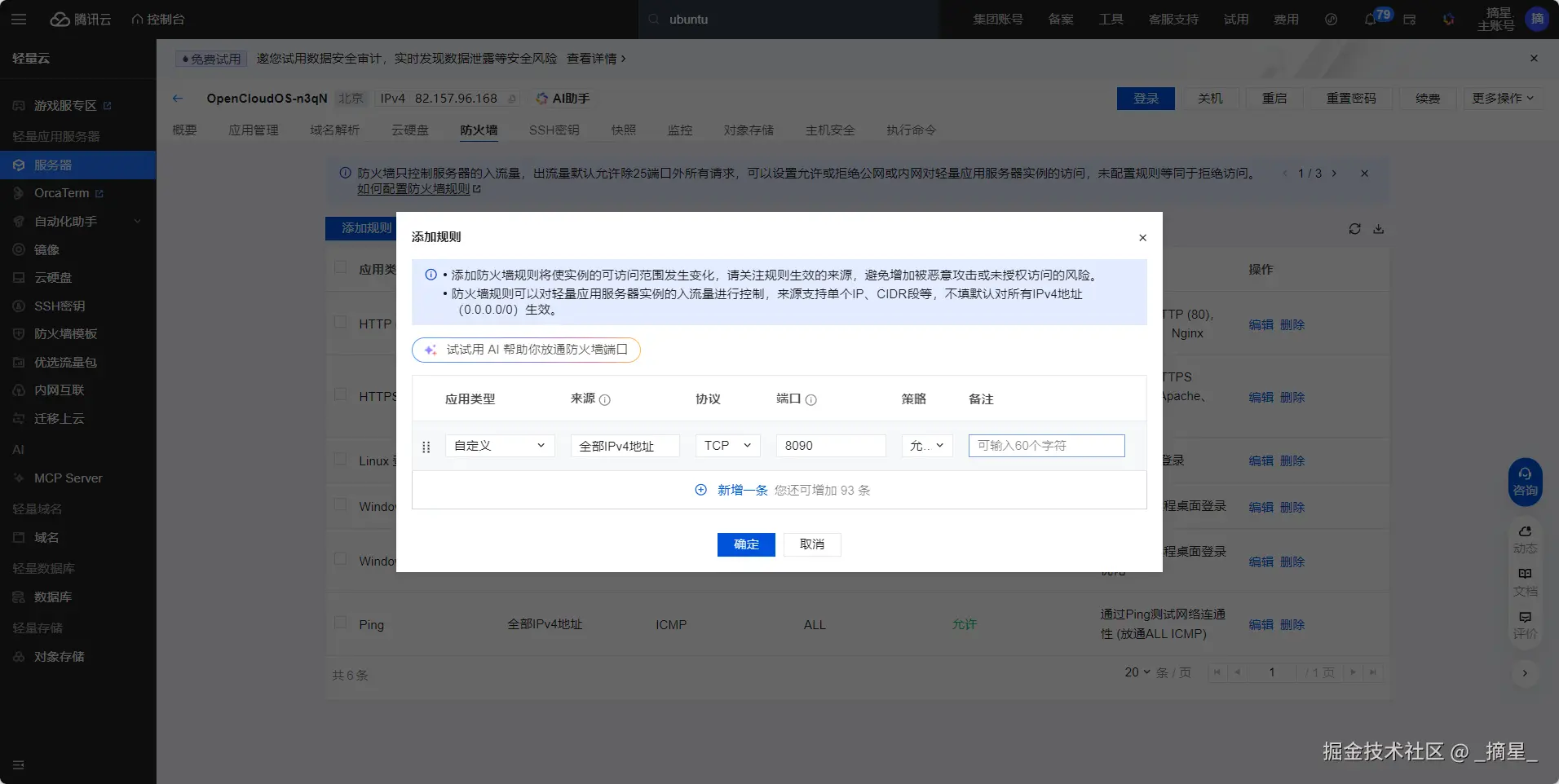Toggle the checkbox for the Ping rule
Screen dimensions: 1559x784
pos(341,623)
